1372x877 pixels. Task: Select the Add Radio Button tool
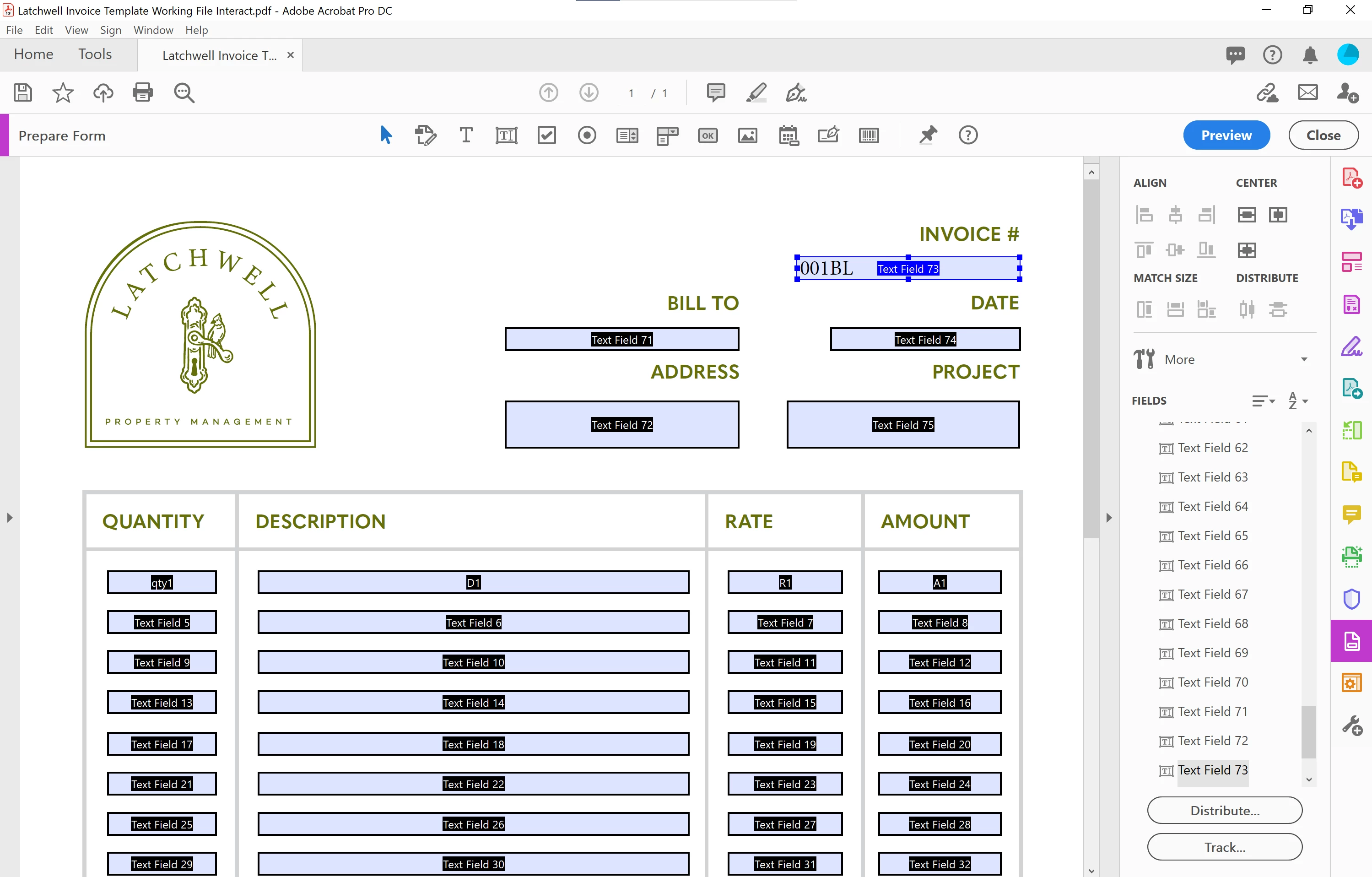pyautogui.click(x=586, y=135)
